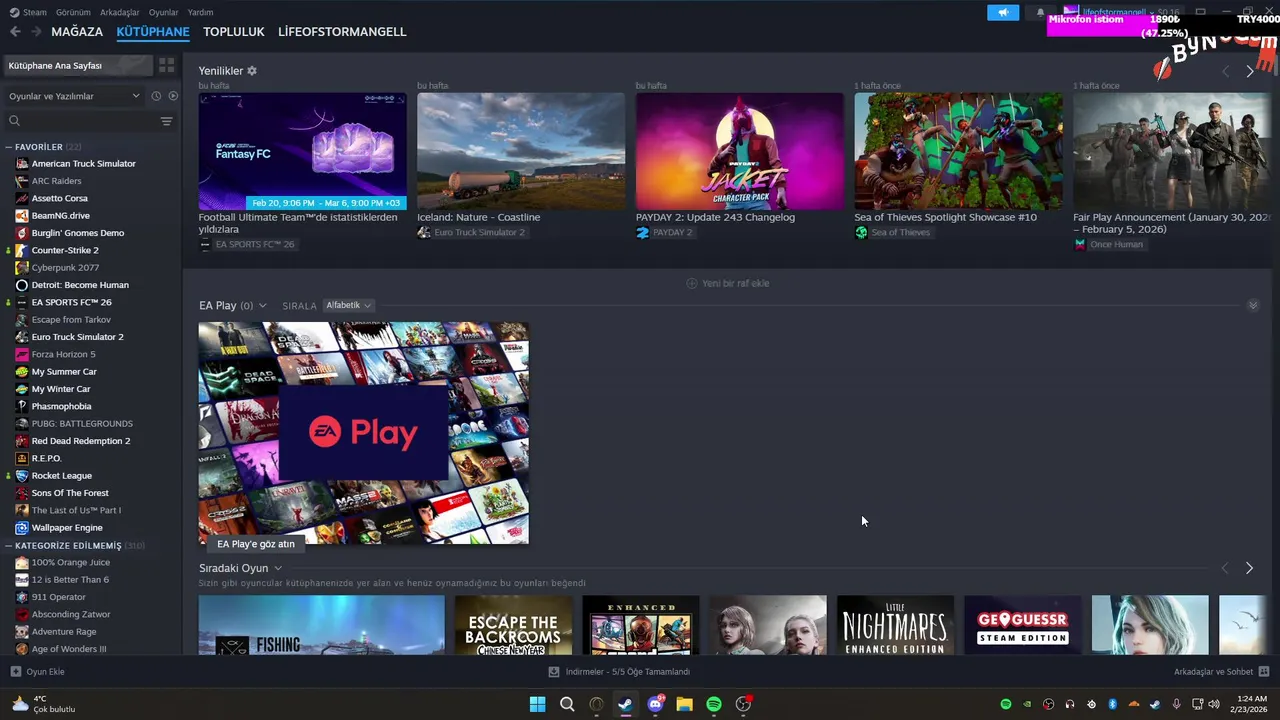Select Phasmophobia in library list
This screenshot has width=1280, height=720.
pos(61,406)
